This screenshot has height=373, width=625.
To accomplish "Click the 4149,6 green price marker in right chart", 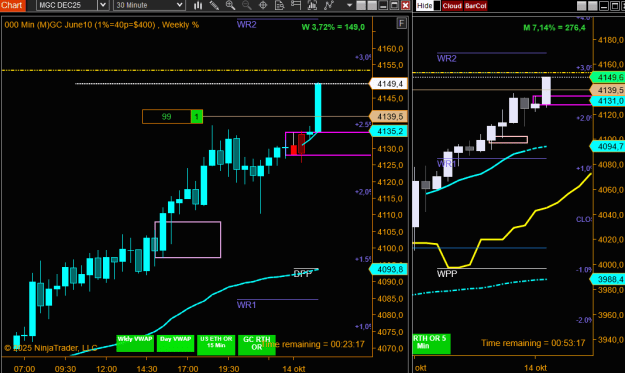I will pos(607,77).
